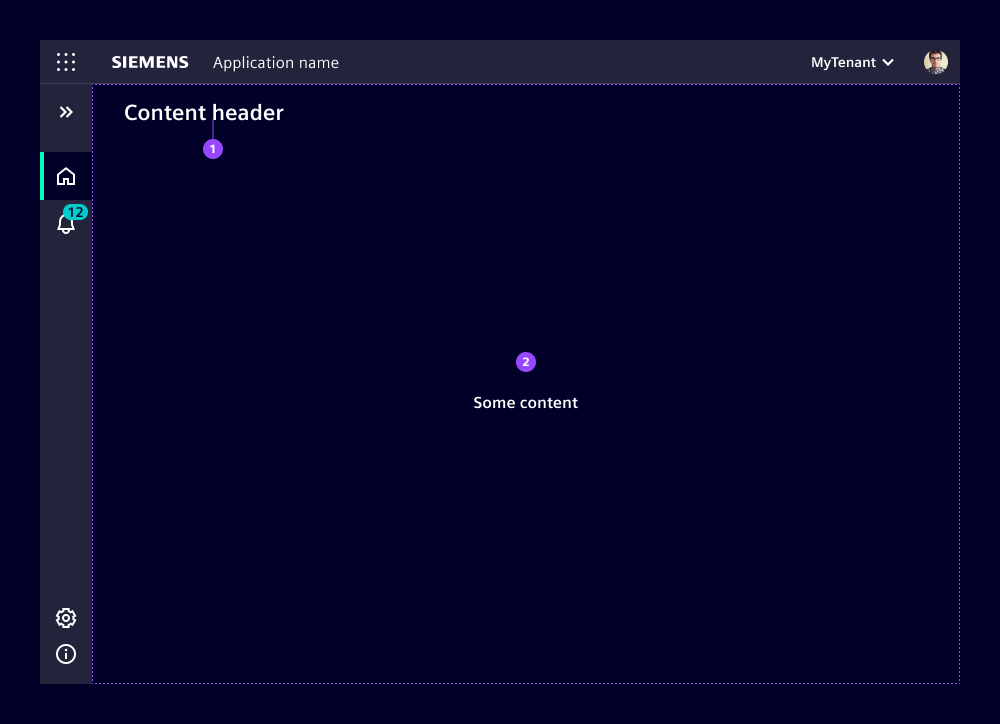
Task: Open the notifications bell icon
Action: [x=65, y=226]
